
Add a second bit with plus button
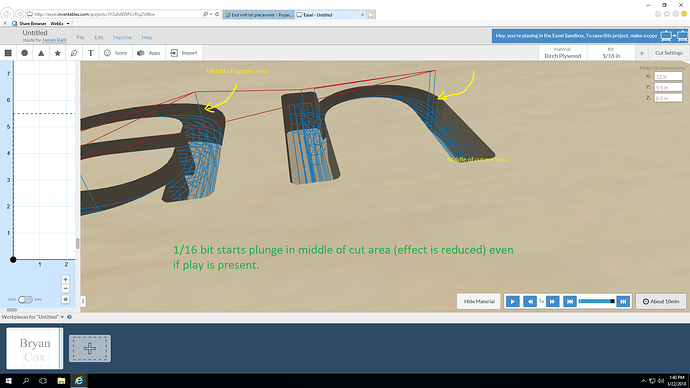point(642,53)
